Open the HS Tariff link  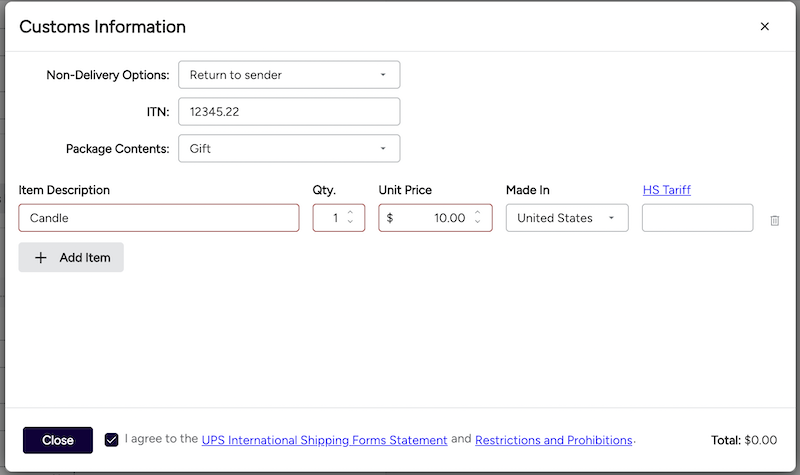pos(666,190)
